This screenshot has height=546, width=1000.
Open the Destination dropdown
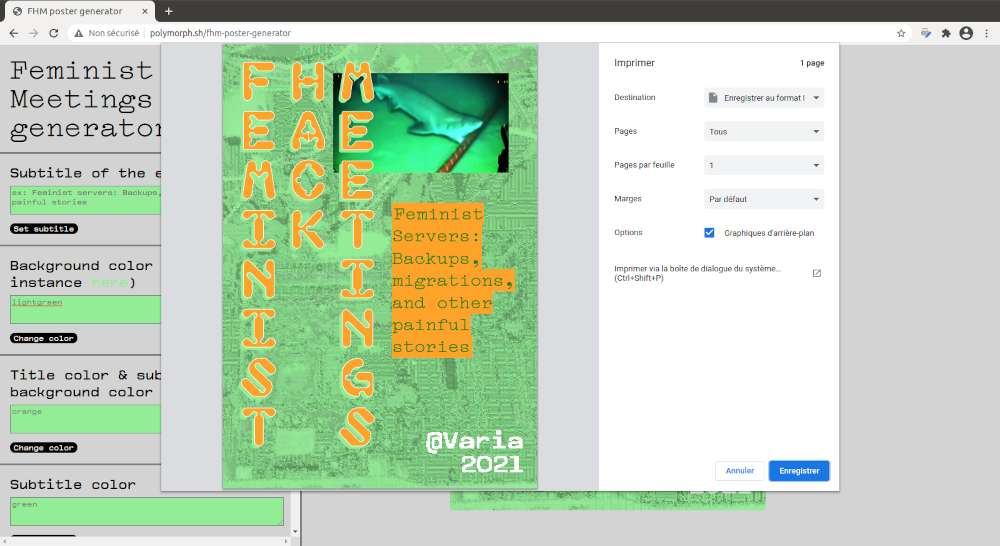coord(764,98)
